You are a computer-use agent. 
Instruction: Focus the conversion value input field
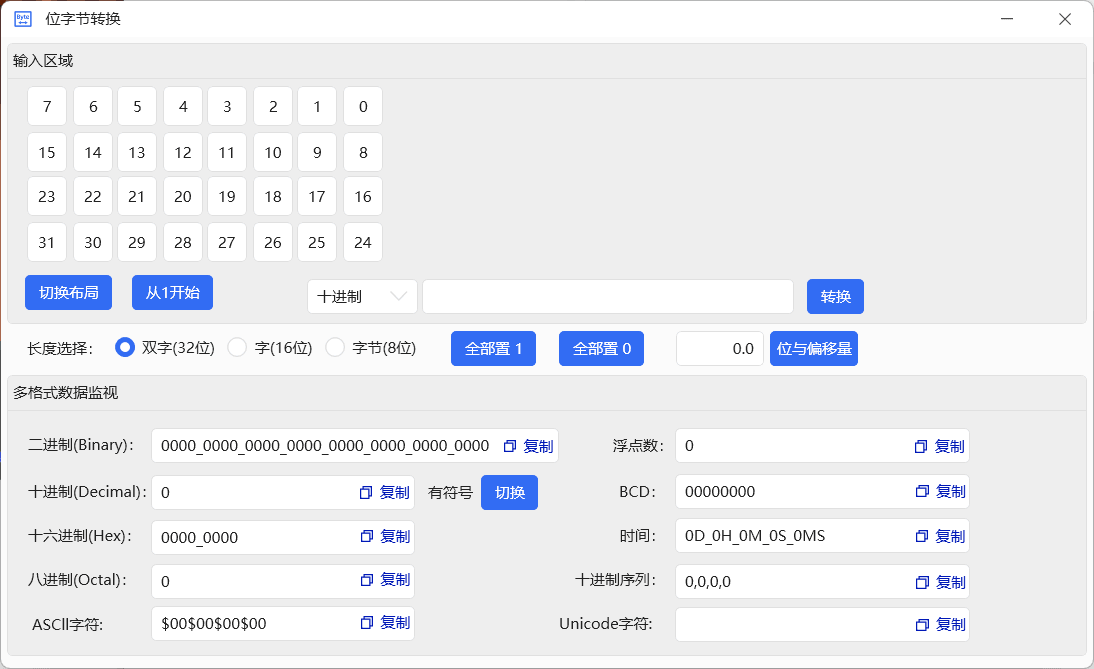(x=608, y=296)
